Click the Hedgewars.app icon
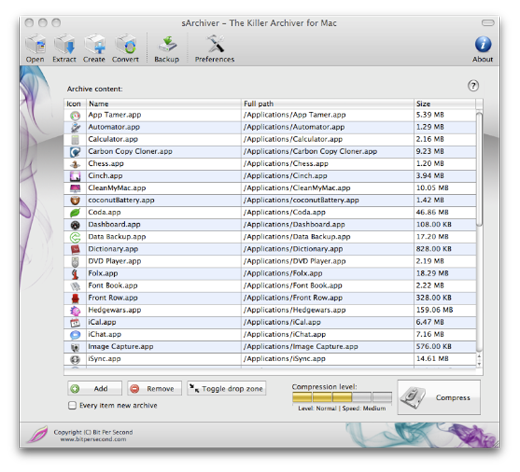Screen dimensions: 520x472 pos(75,311)
